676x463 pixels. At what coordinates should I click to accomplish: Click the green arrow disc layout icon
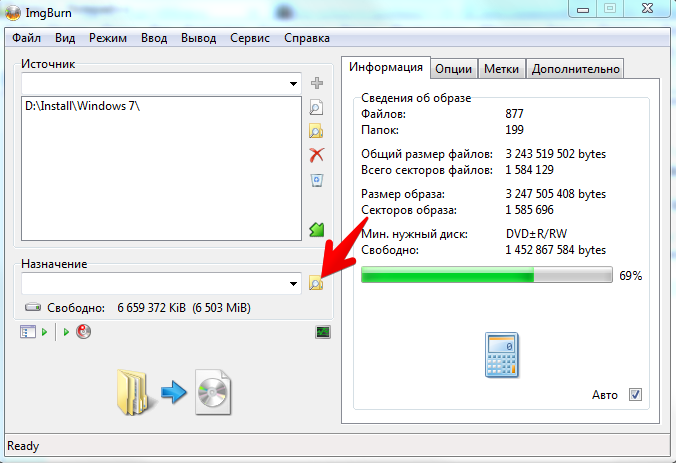pos(317,229)
